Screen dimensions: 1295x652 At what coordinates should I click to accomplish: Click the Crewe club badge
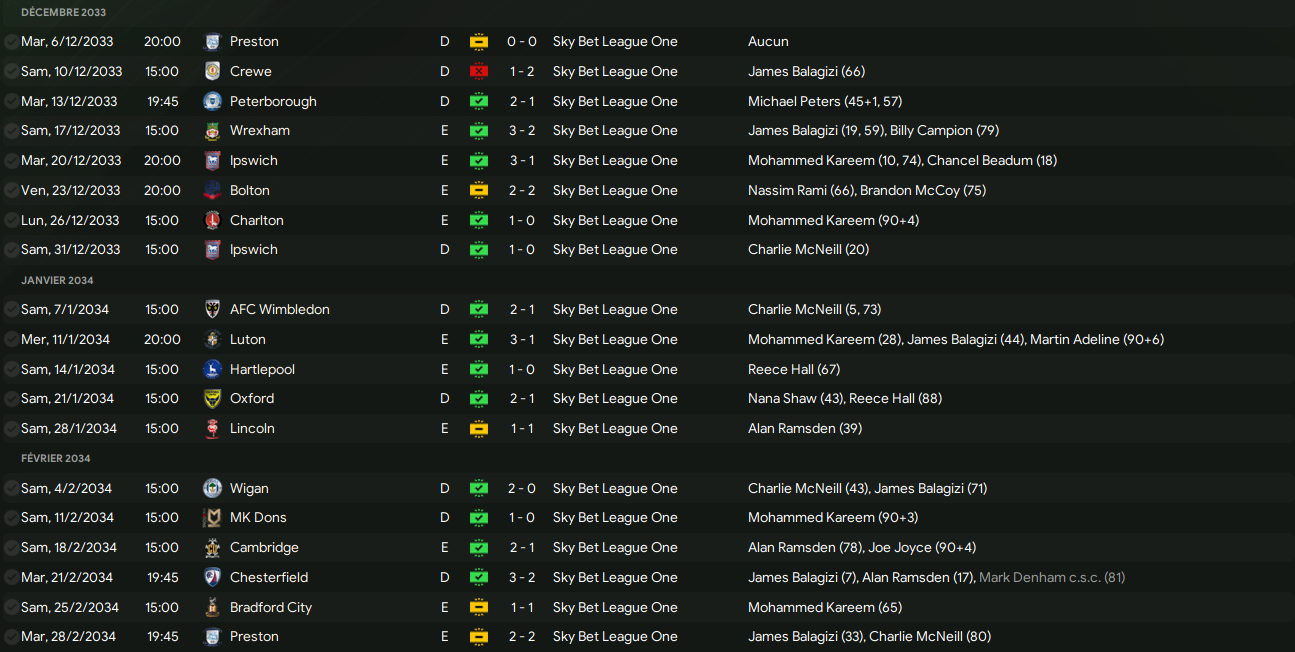[212, 71]
